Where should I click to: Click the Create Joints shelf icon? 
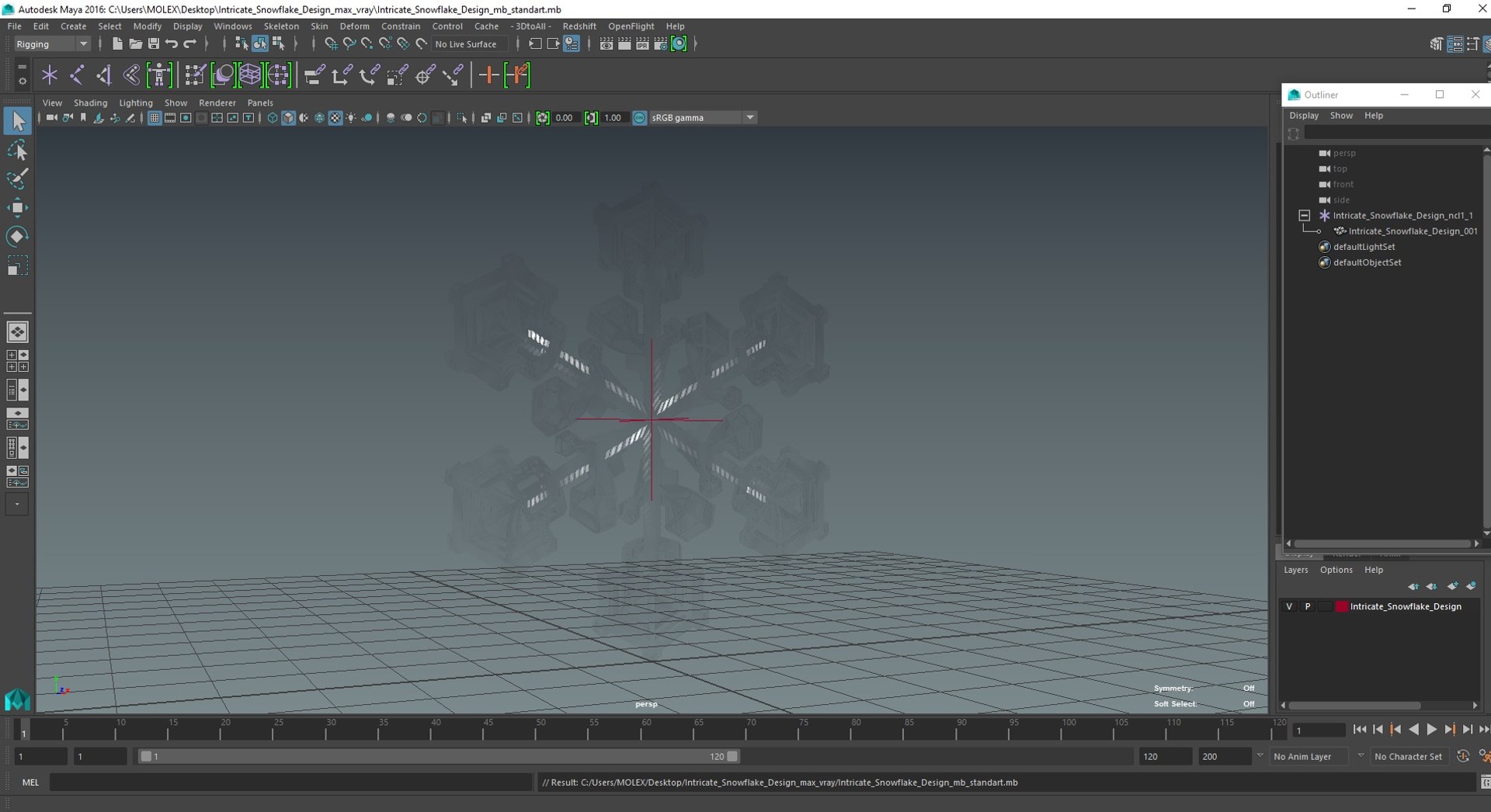tap(77, 75)
